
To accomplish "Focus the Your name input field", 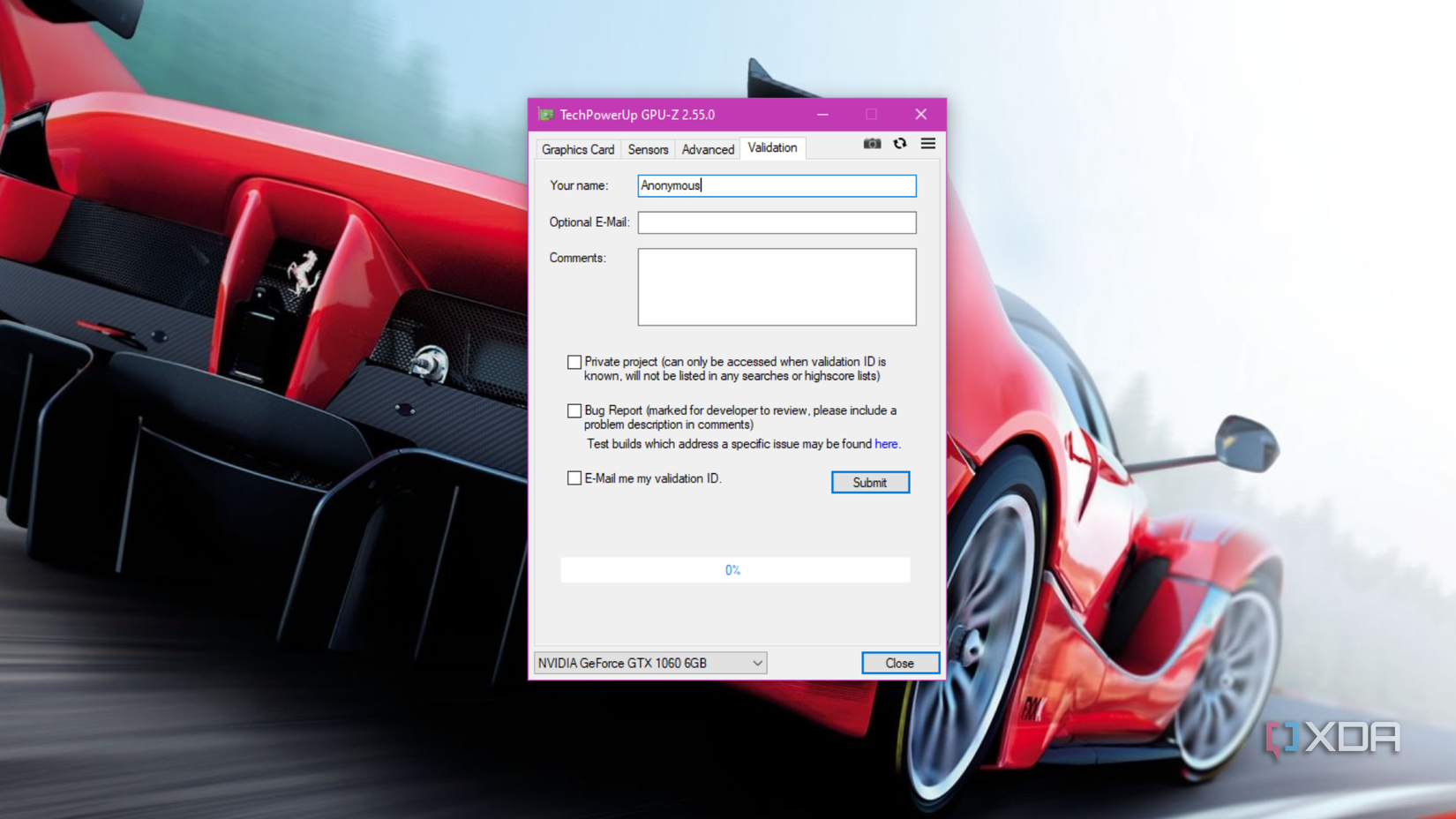I will [777, 185].
